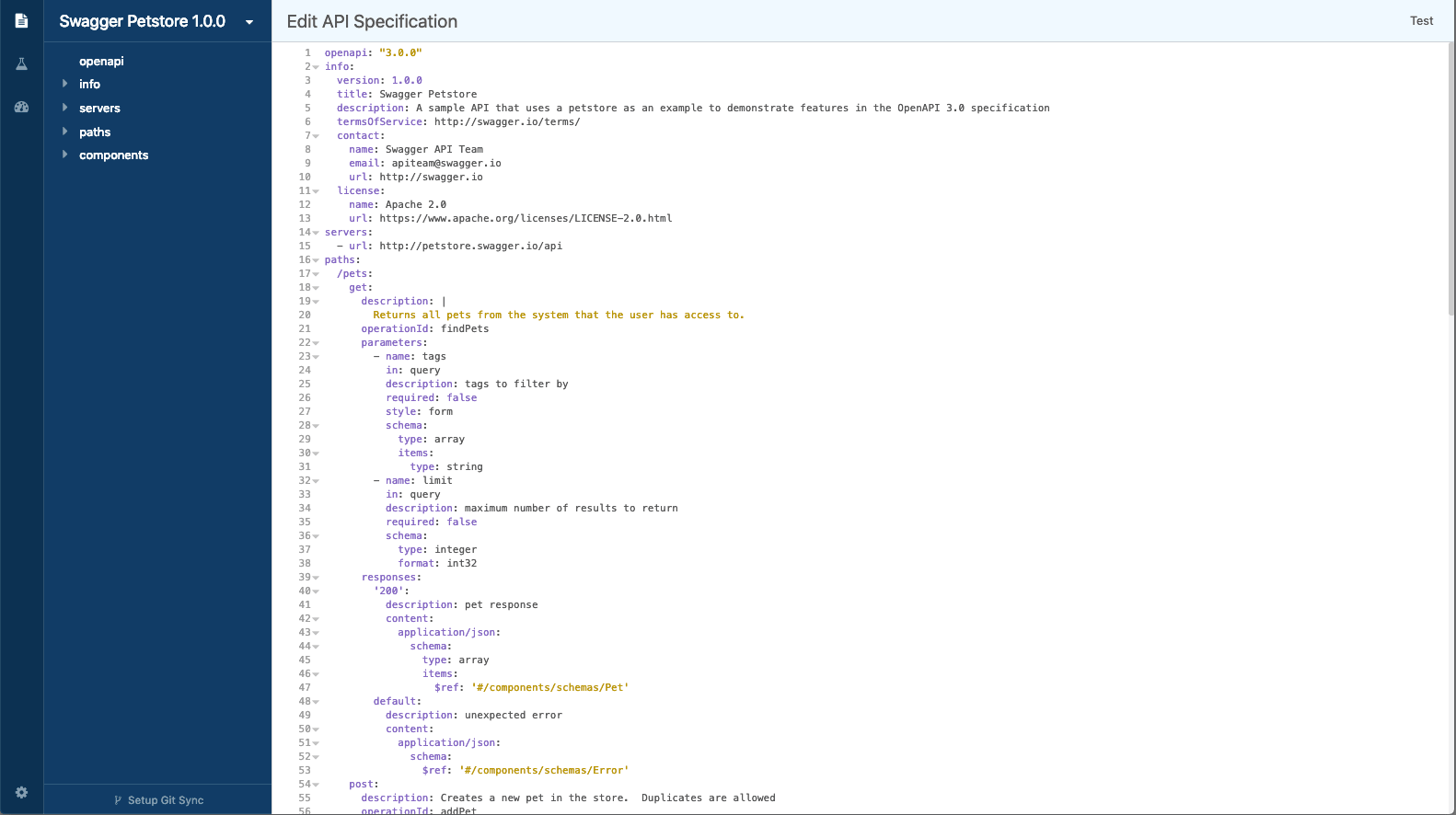The width and height of the screenshot is (1456, 815).
Task: Select the info item in the tree
Action: [89, 84]
